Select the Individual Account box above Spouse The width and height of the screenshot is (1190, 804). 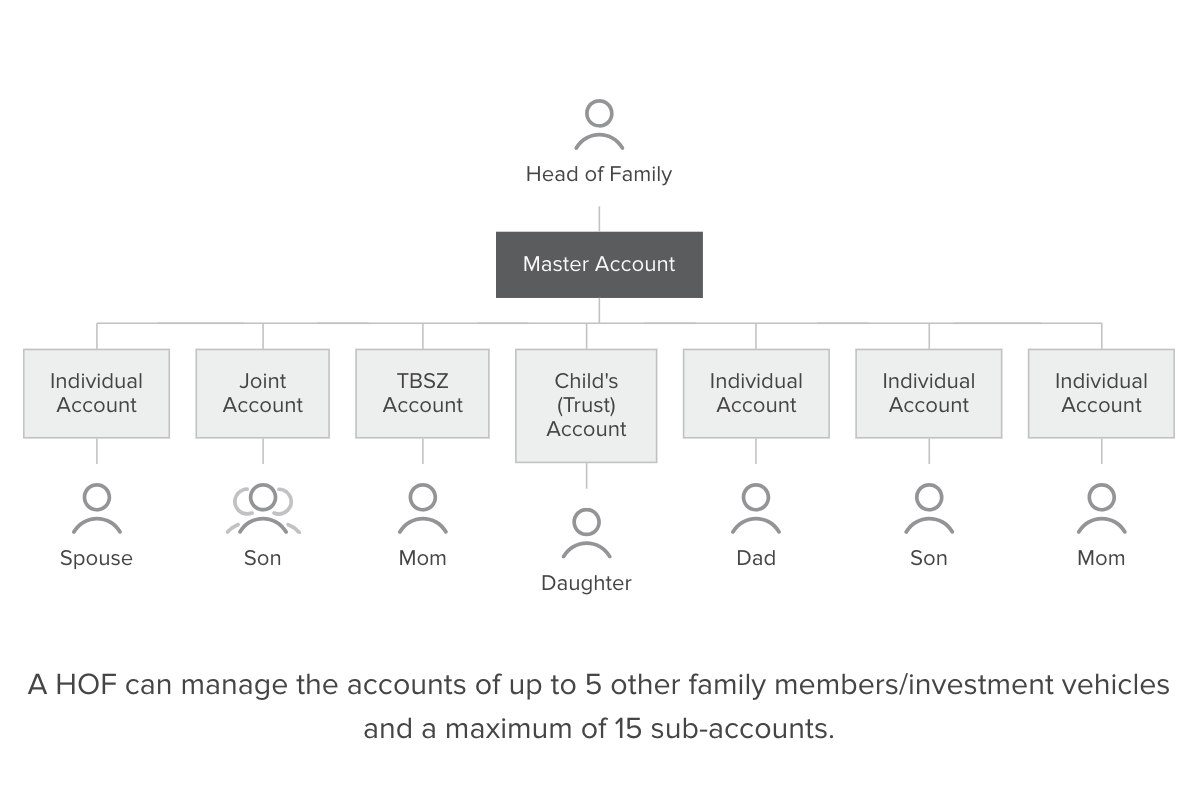coord(96,393)
